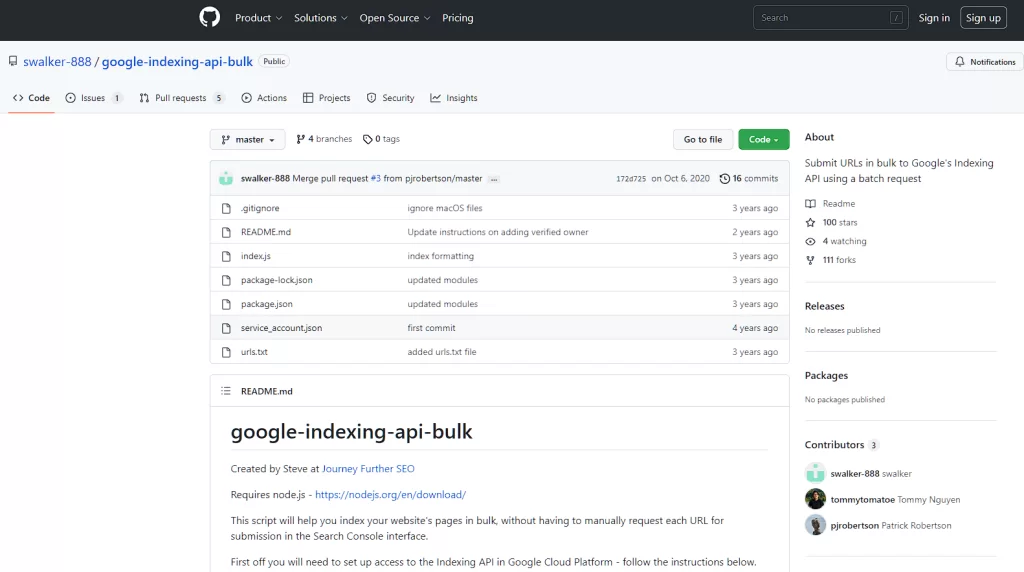Open the 4 branches link

coord(324,139)
